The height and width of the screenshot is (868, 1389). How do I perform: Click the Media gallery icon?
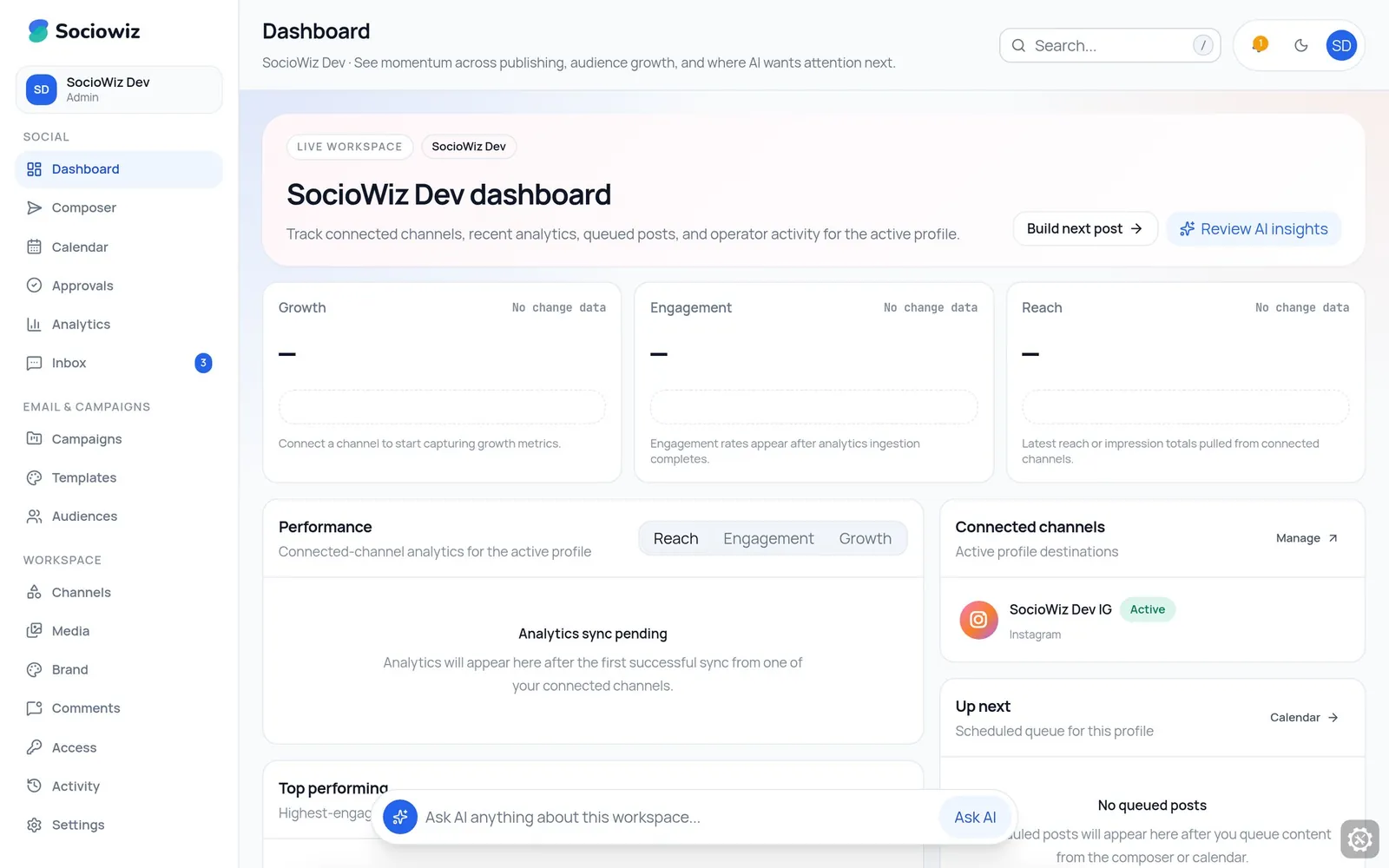[34, 630]
